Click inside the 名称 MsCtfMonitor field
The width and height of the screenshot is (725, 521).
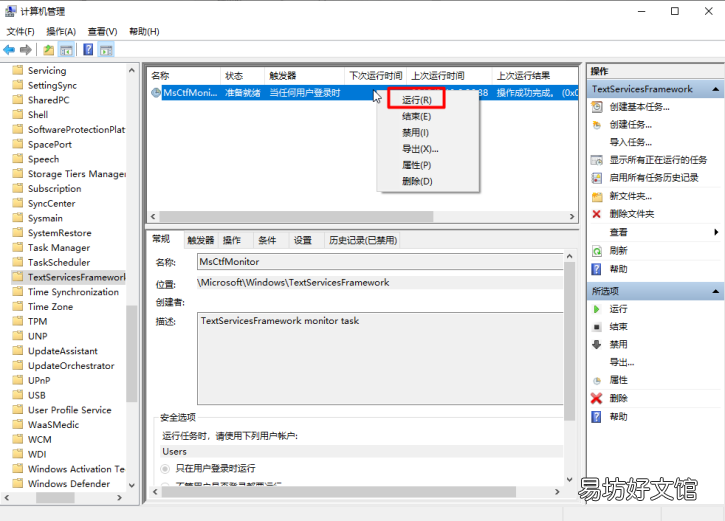pos(380,262)
